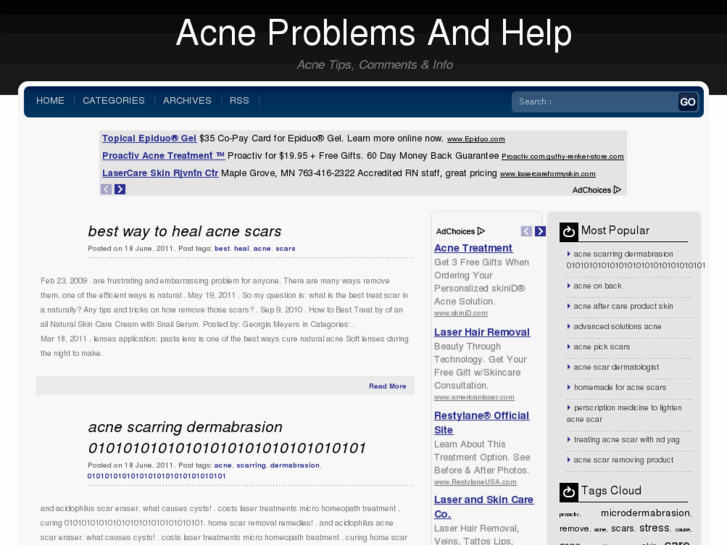The image size is (727, 545).
Task: Open popular item 'acne after care product skin'
Action: (623, 306)
